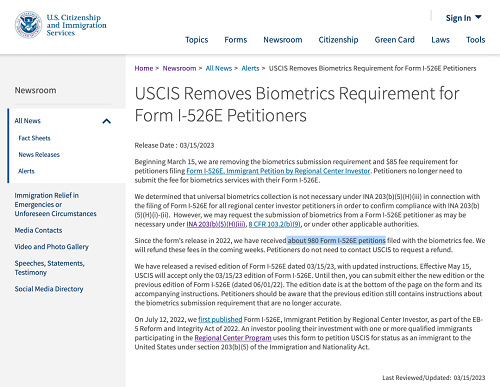Open the Citizenship menu

[x=338, y=40]
